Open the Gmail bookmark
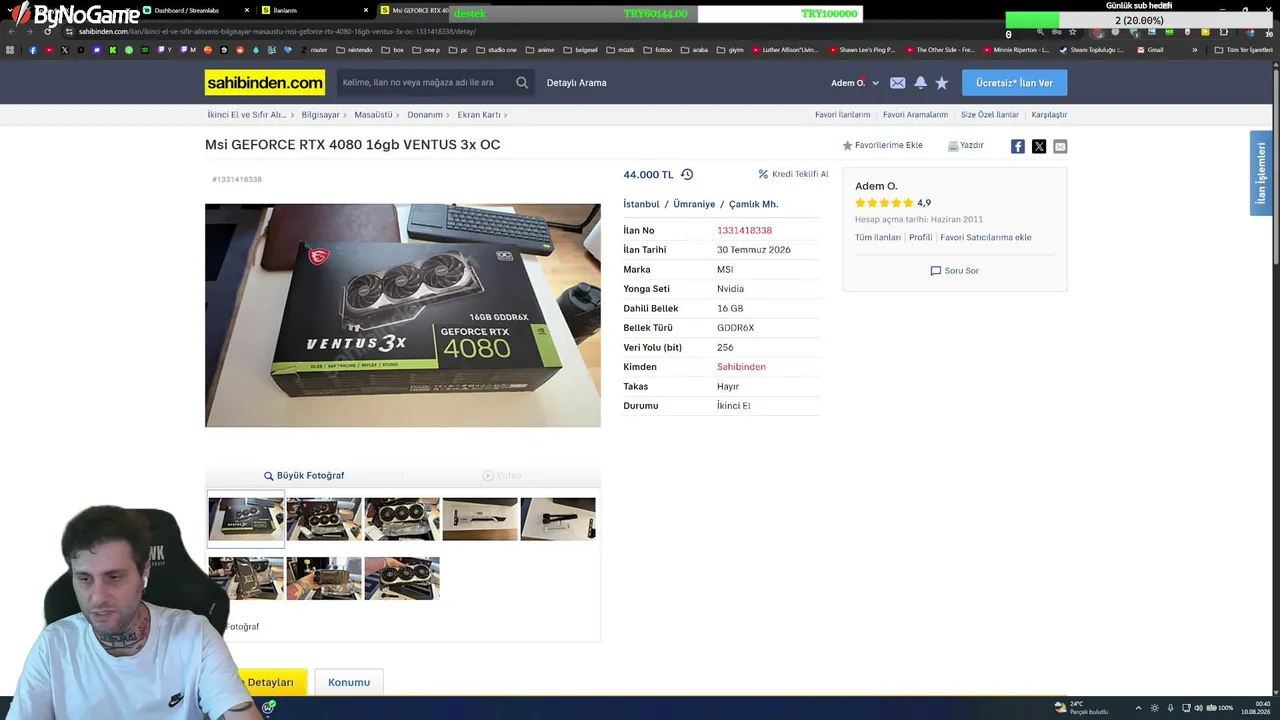Image resolution: width=1280 pixels, height=720 pixels. point(1150,50)
